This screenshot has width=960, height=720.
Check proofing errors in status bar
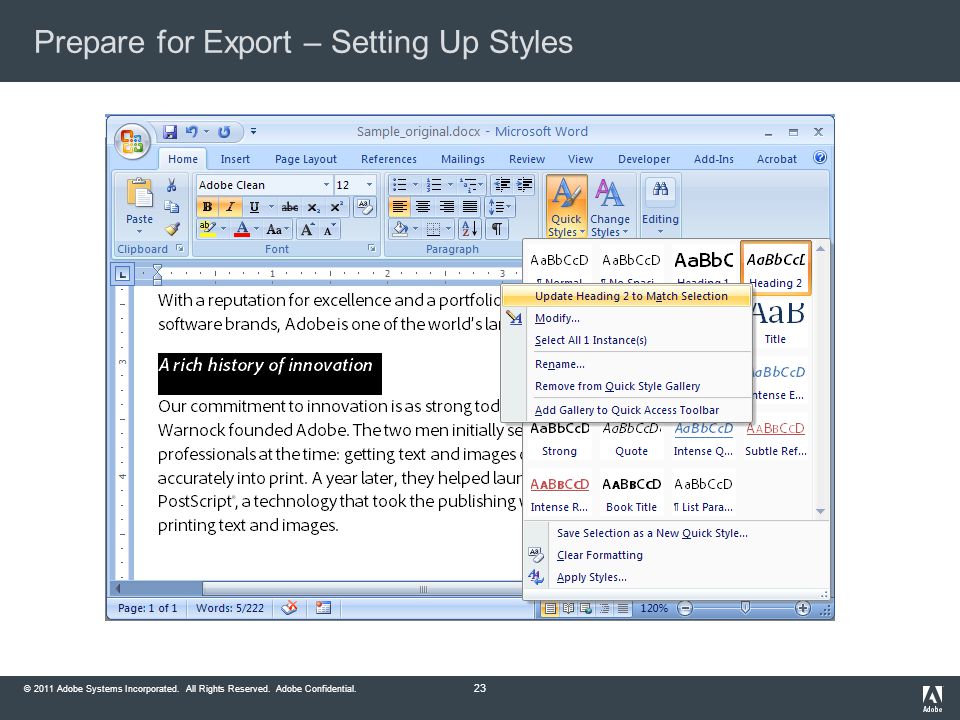(290, 608)
